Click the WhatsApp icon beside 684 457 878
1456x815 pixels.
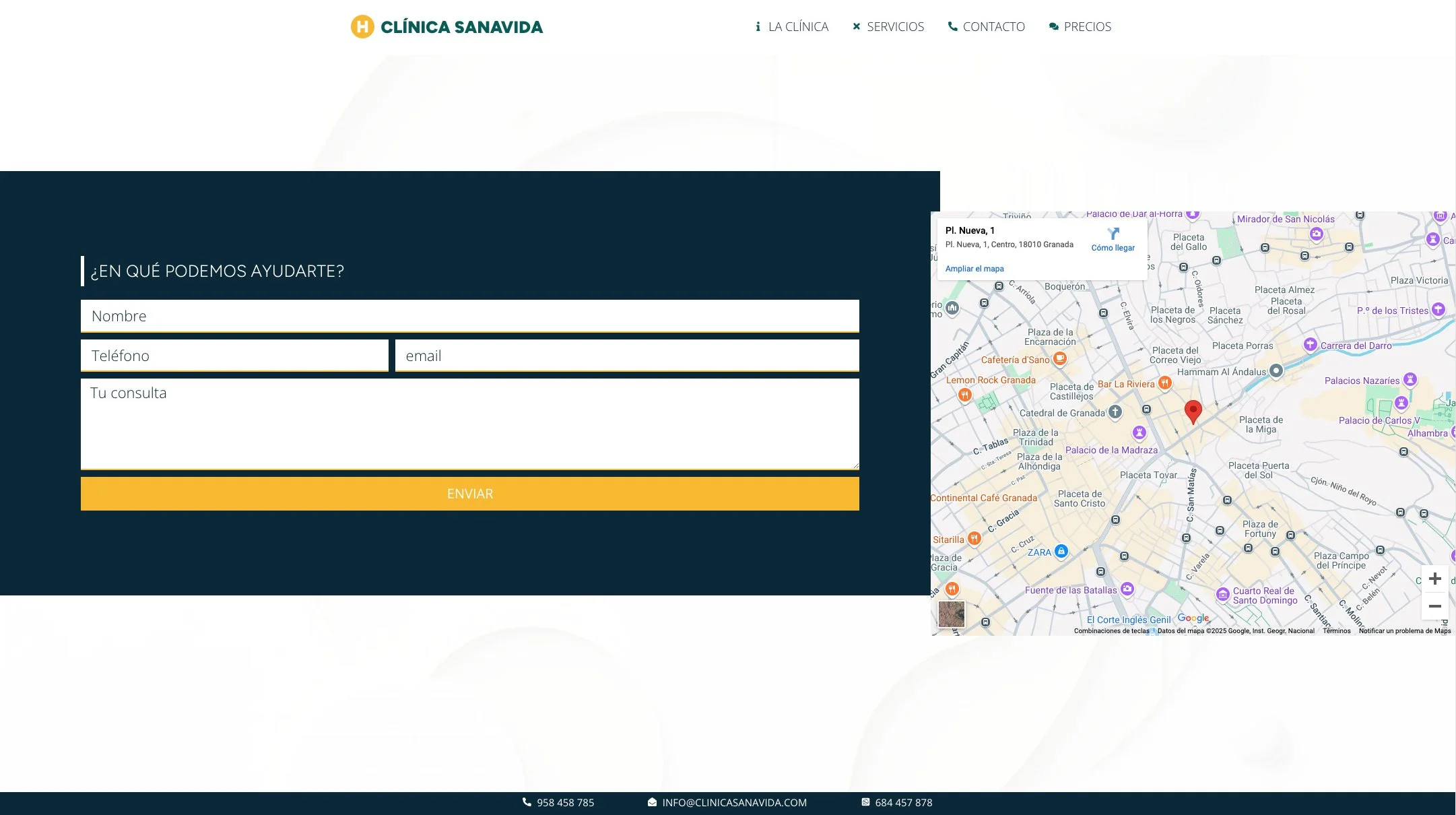click(865, 802)
